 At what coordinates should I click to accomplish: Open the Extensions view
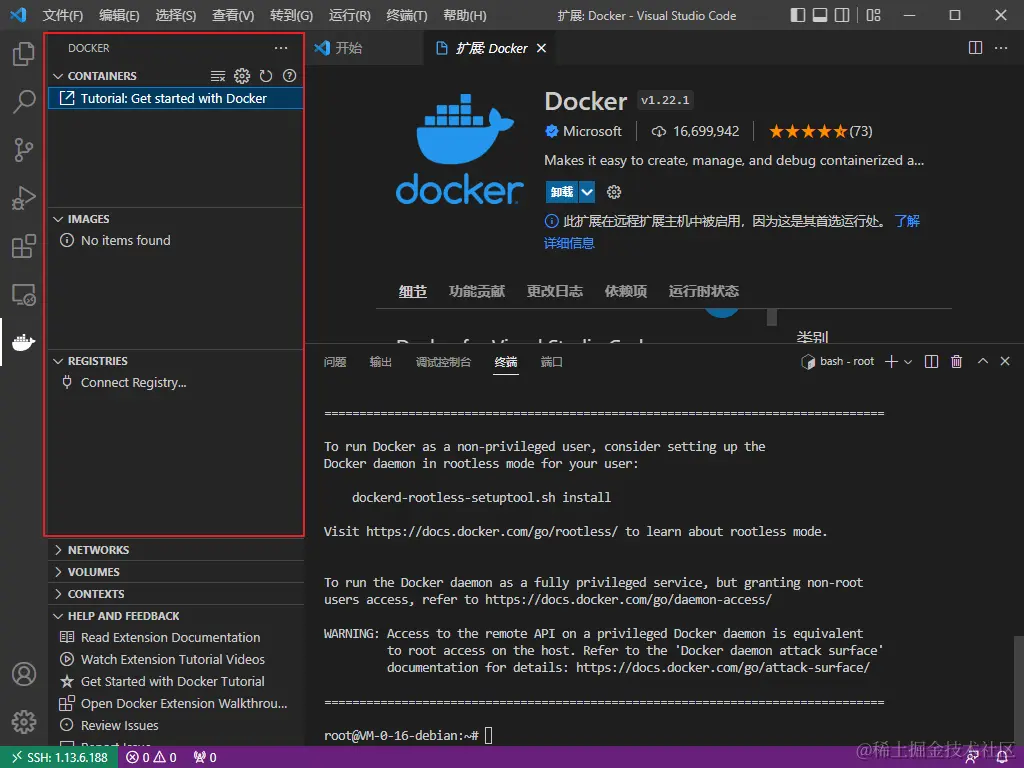click(24, 246)
